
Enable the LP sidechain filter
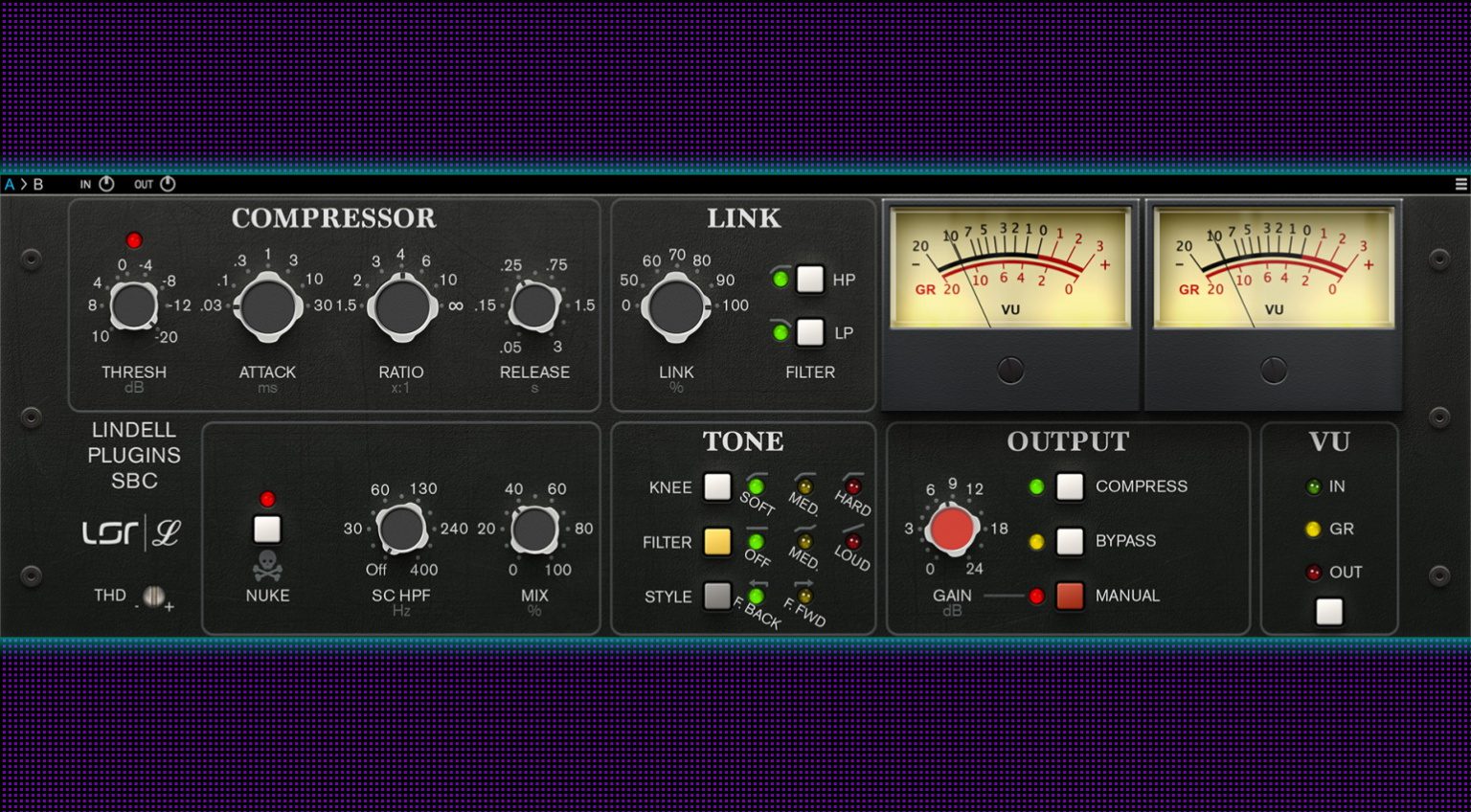coord(811,333)
